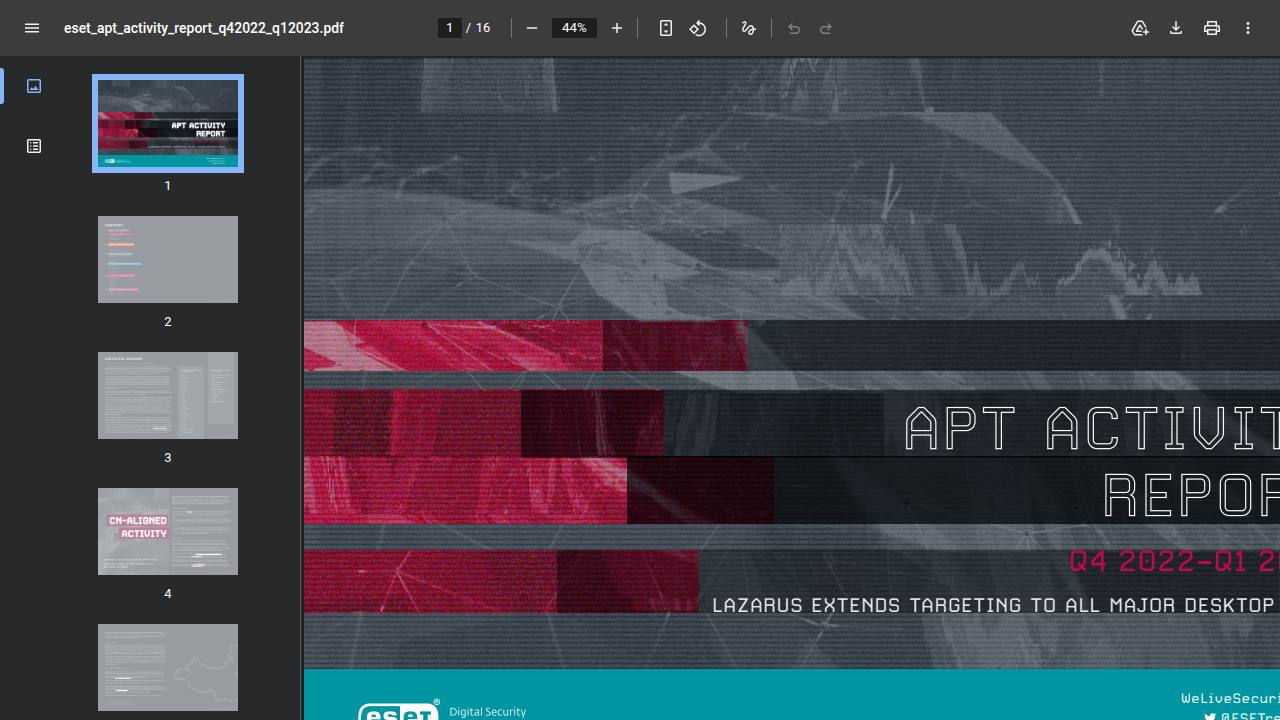Open the more actions three-dot menu
The height and width of the screenshot is (720, 1280).
(x=1248, y=28)
